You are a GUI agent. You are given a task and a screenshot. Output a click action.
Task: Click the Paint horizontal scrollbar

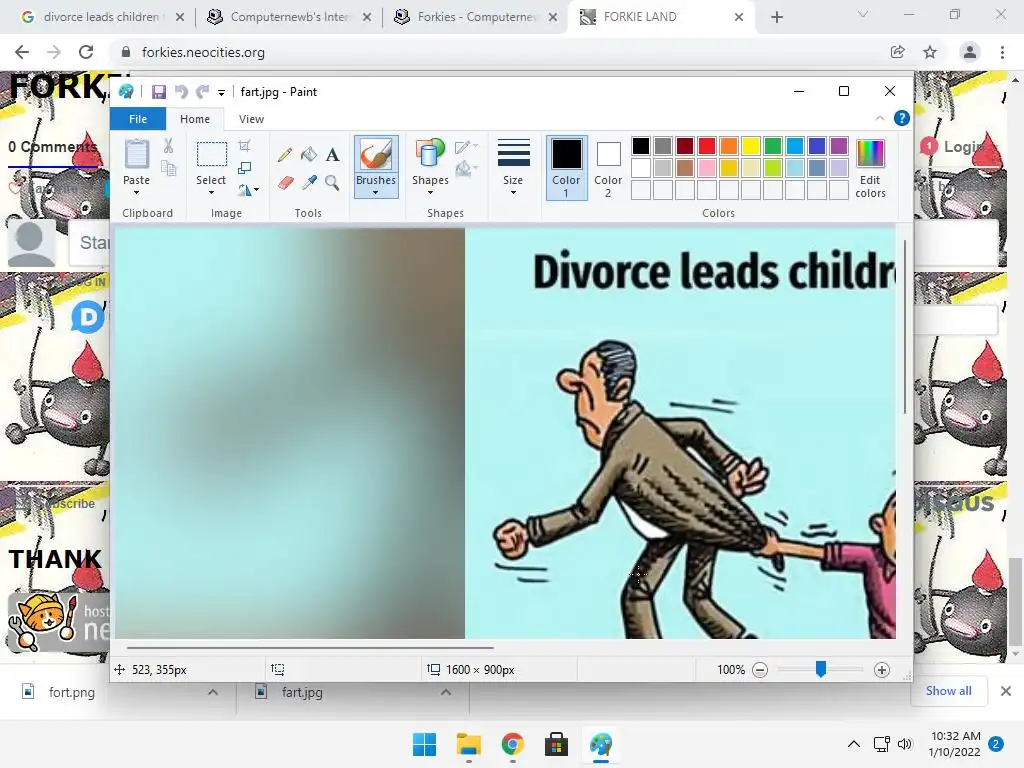pos(310,648)
